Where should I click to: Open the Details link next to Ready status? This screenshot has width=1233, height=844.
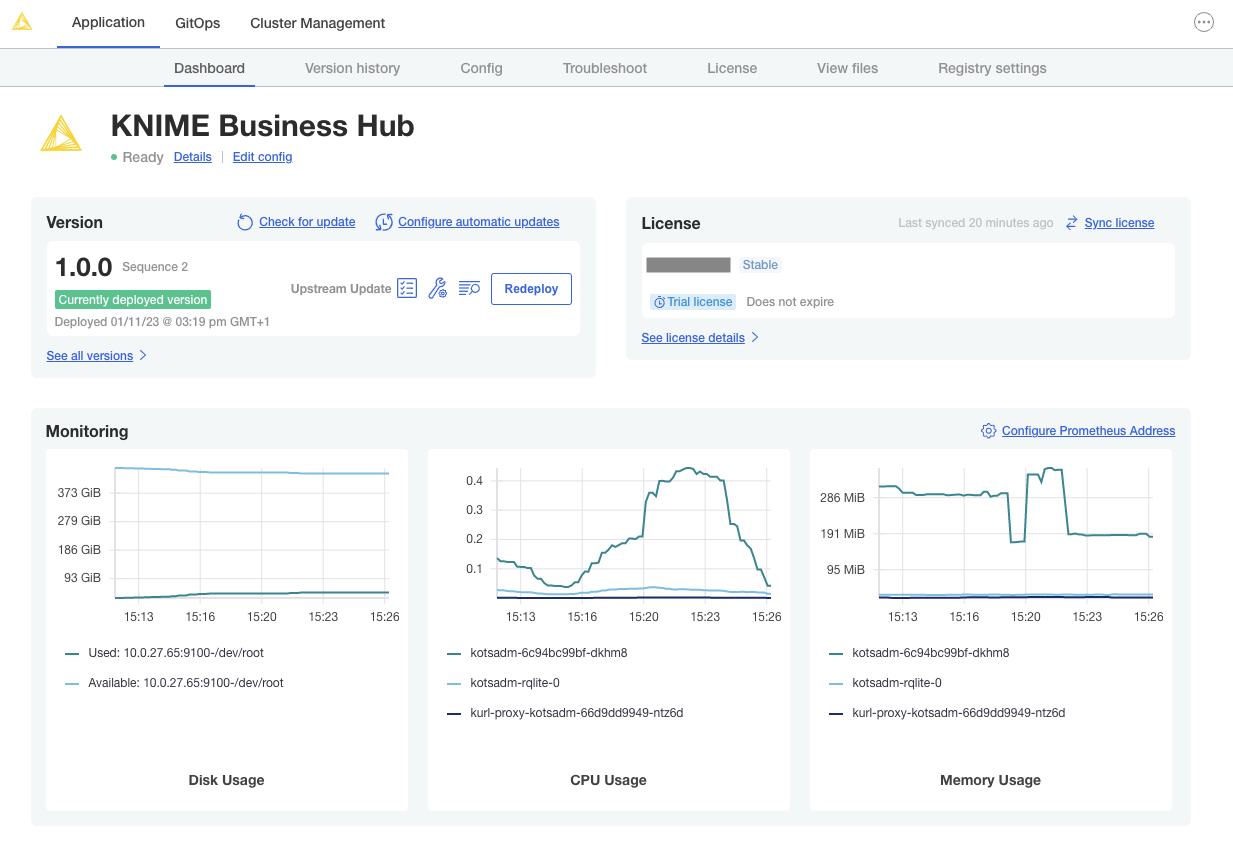[x=192, y=157]
